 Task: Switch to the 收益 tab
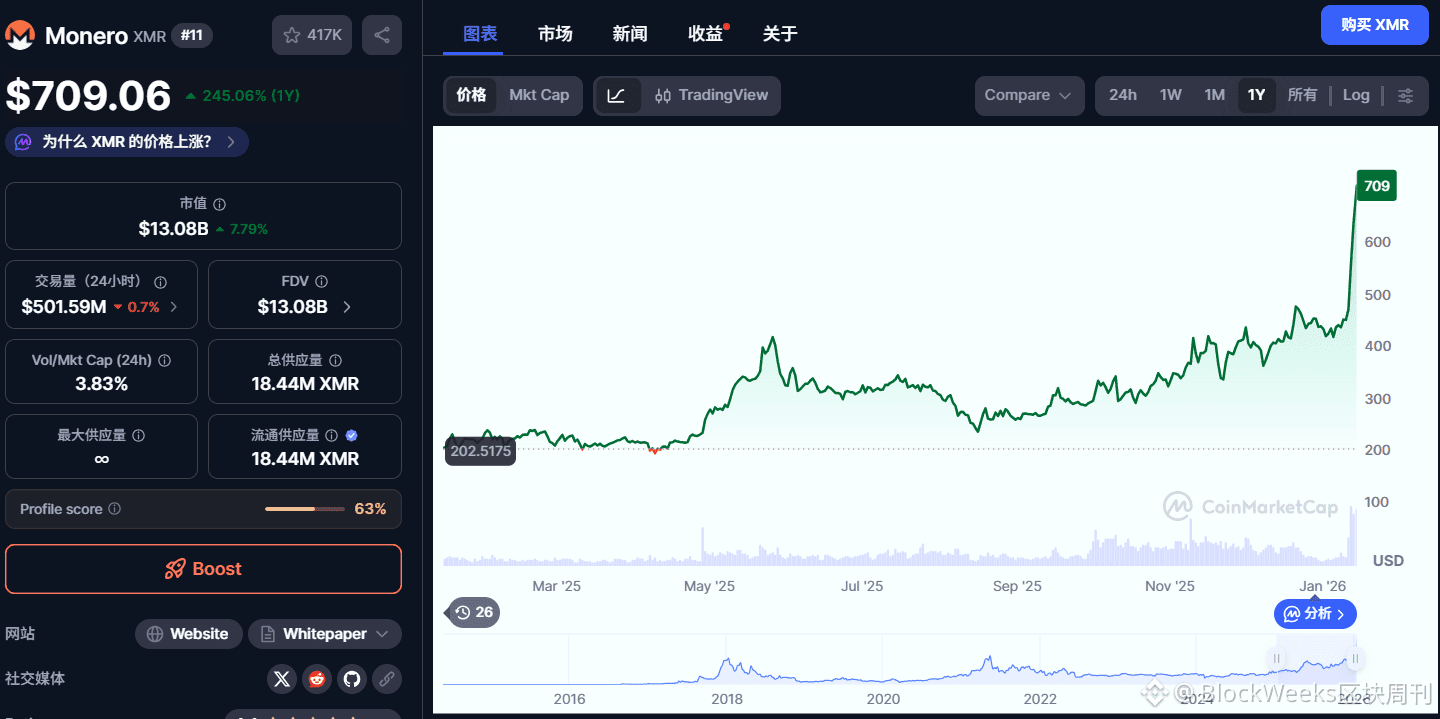point(705,34)
